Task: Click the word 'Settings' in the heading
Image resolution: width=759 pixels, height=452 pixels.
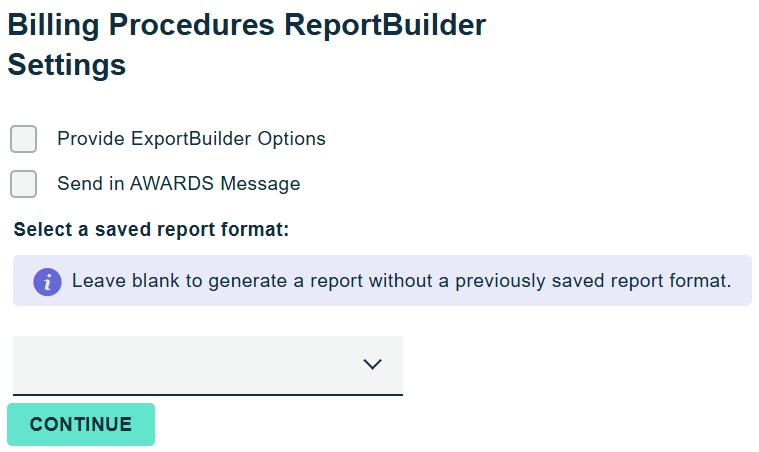Action: tap(67, 65)
